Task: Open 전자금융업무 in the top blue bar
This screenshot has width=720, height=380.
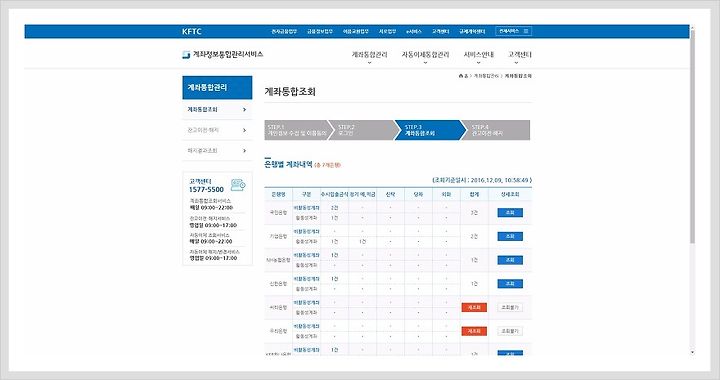Action: click(284, 32)
